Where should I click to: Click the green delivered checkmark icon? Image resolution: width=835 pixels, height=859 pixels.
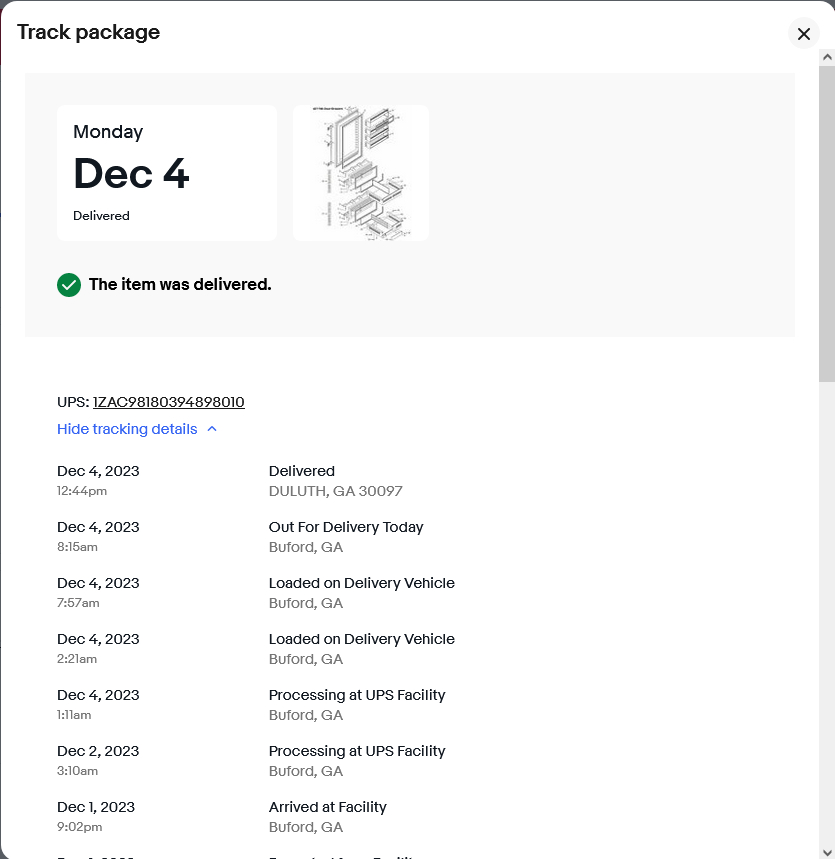coord(69,285)
